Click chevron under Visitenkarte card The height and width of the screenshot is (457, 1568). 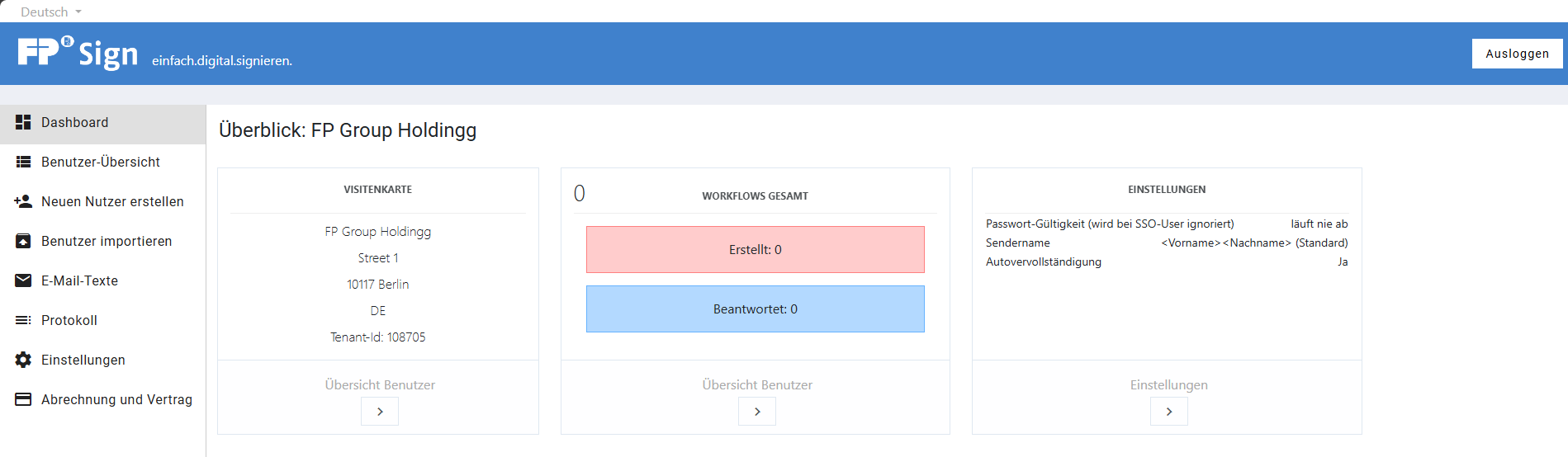coord(380,412)
